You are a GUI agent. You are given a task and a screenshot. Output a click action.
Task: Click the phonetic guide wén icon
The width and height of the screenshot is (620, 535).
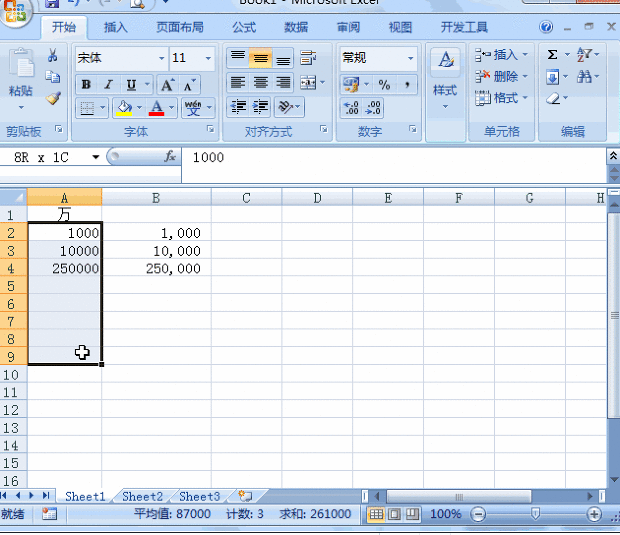pyautogui.click(x=193, y=108)
